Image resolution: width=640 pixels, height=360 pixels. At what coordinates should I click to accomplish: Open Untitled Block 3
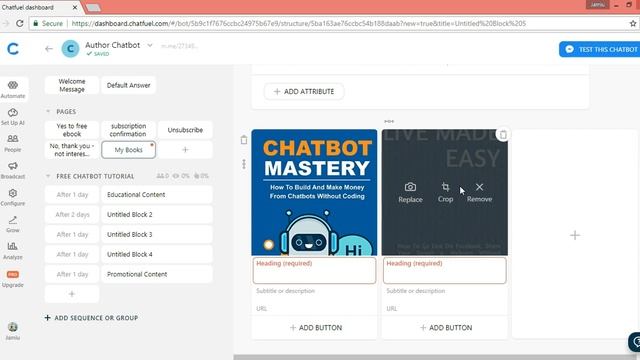(157, 234)
